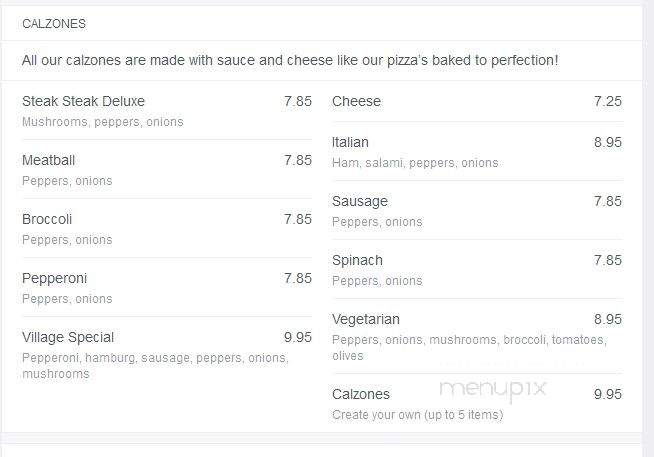
Task: Click the Village Special ingredients text
Action: [155, 366]
